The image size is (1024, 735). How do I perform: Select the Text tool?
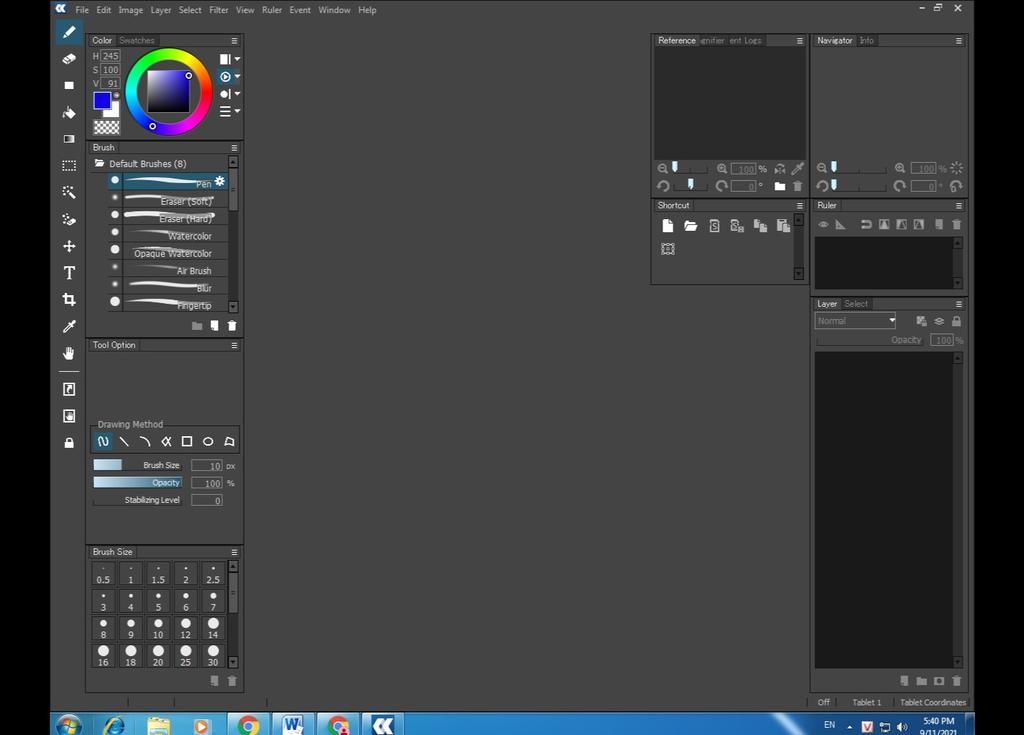coord(69,272)
